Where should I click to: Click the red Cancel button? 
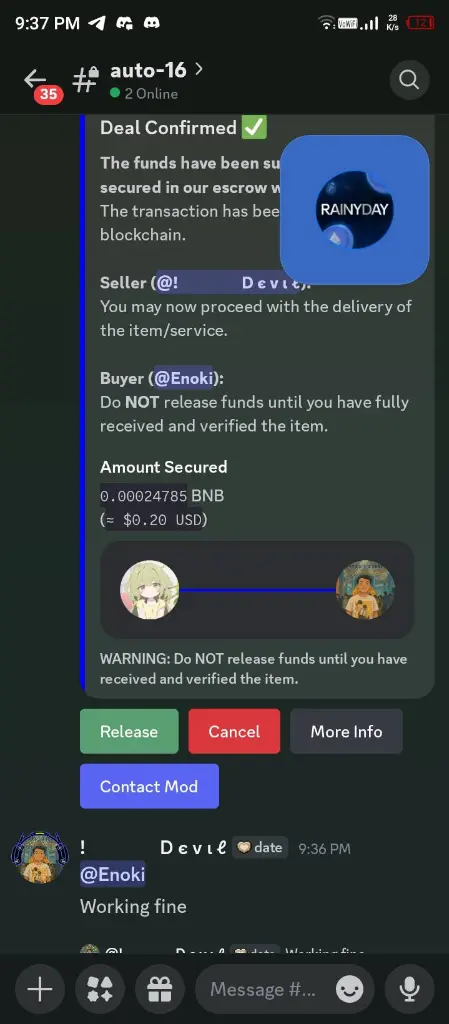tap(234, 731)
